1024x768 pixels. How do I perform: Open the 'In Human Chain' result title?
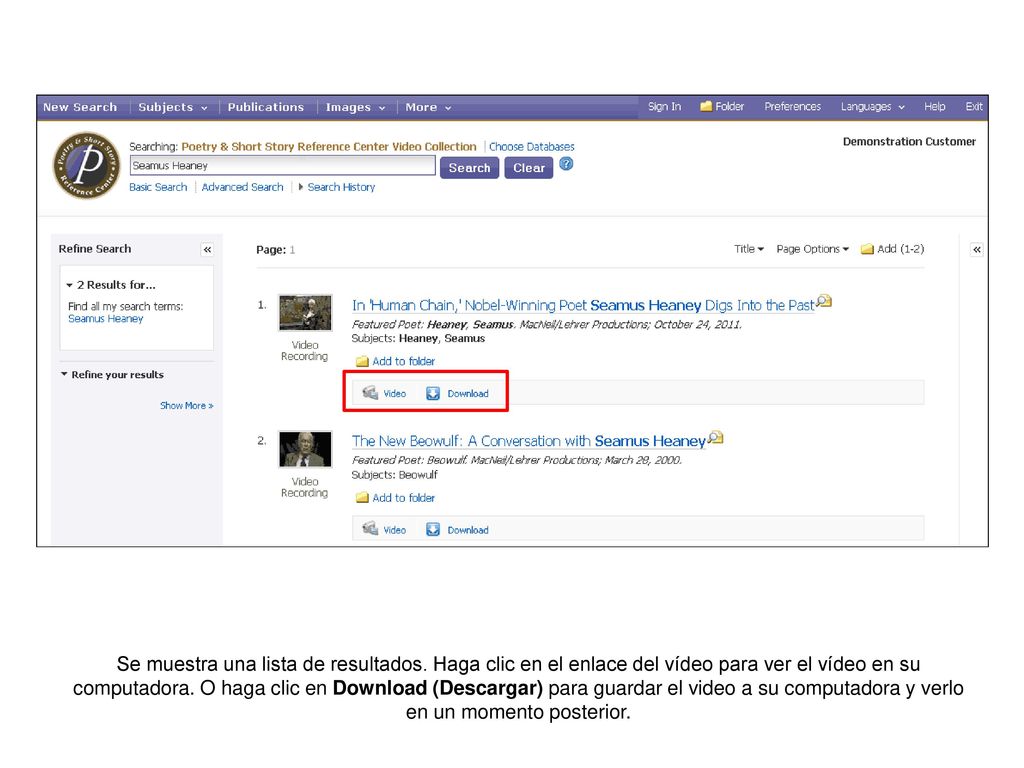tap(583, 305)
